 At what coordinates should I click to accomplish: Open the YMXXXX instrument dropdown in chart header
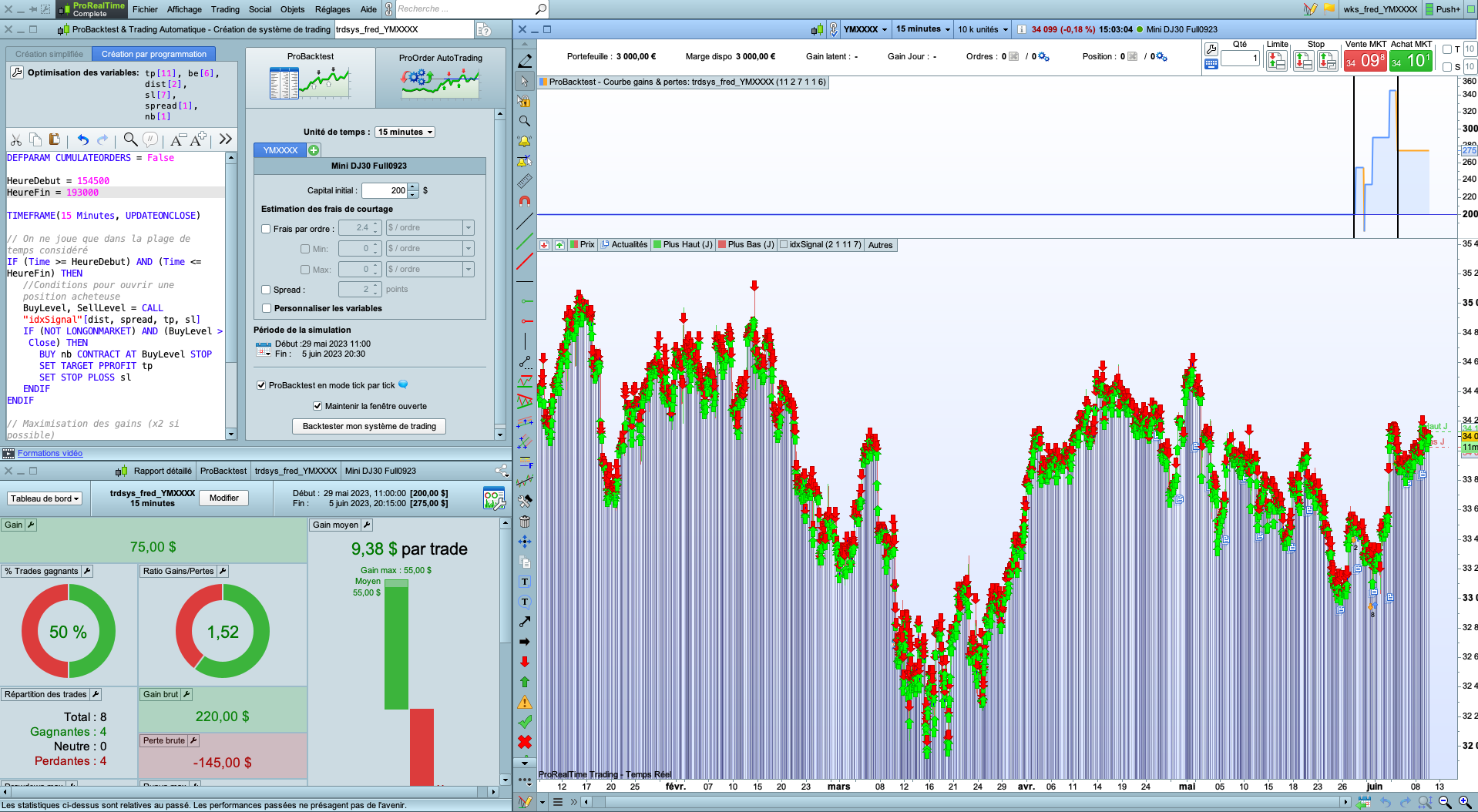click(865, 29)
